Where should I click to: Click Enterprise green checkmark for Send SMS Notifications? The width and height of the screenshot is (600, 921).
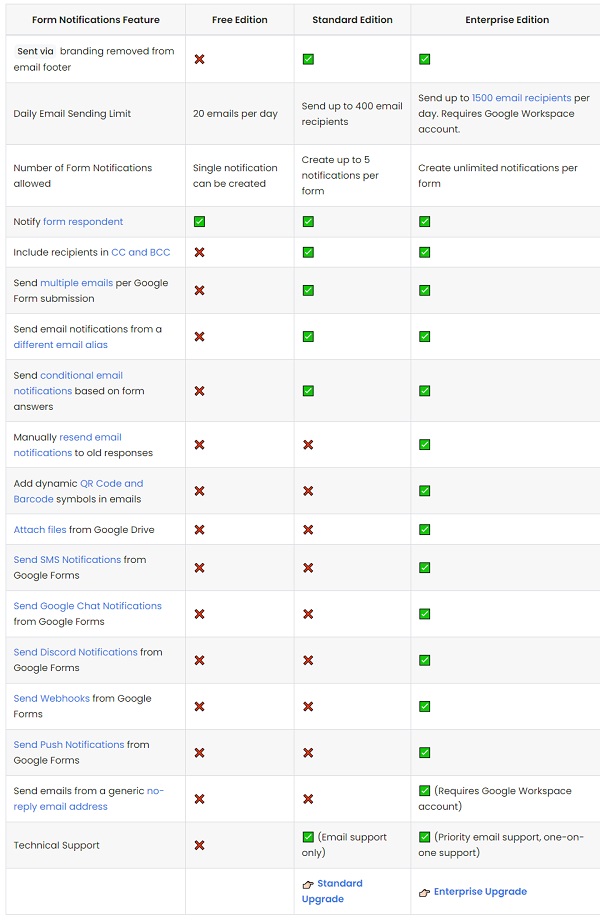424,568
